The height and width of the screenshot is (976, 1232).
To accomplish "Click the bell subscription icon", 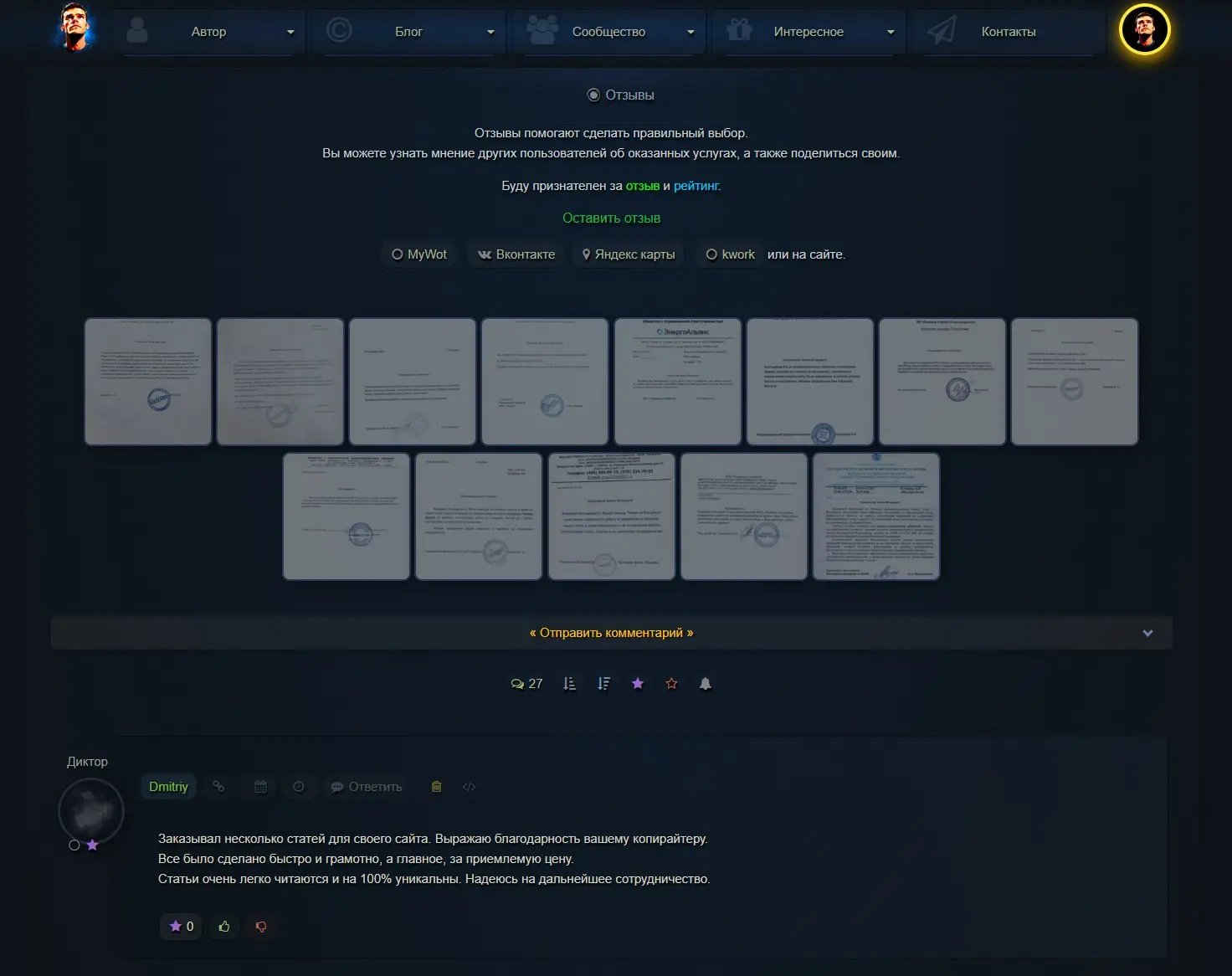I will click(706, 684).
